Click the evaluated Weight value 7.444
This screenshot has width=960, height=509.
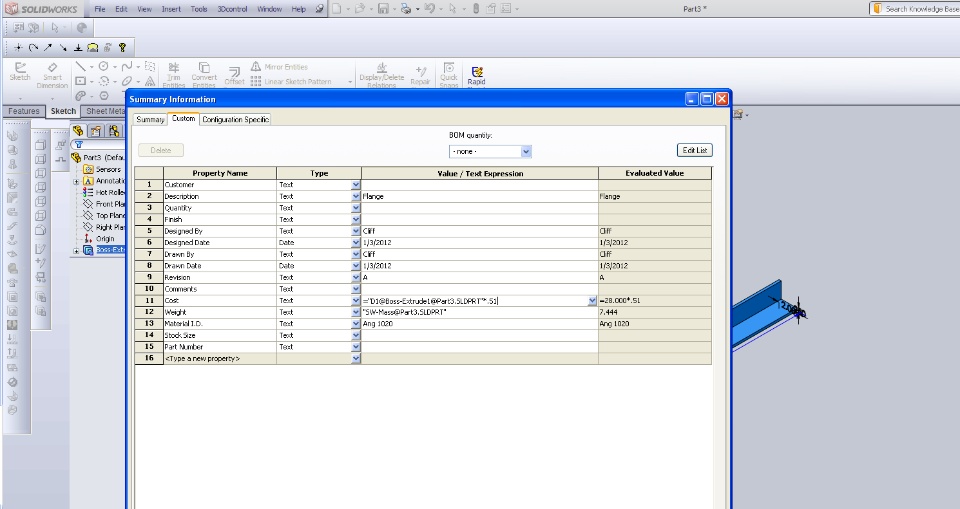tap(609, 312)
